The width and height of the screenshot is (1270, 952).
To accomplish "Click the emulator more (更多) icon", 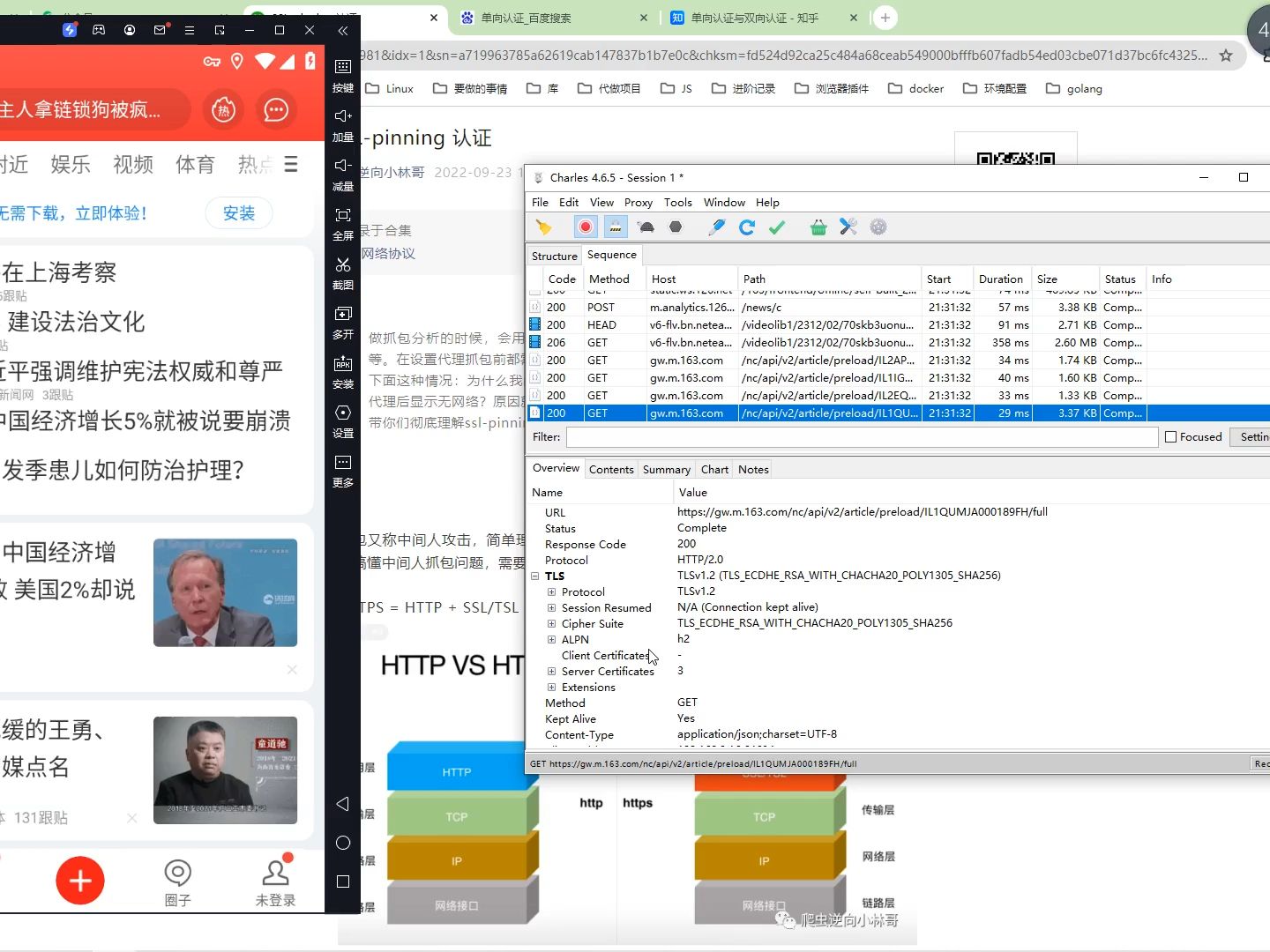I will click(343, 462).
